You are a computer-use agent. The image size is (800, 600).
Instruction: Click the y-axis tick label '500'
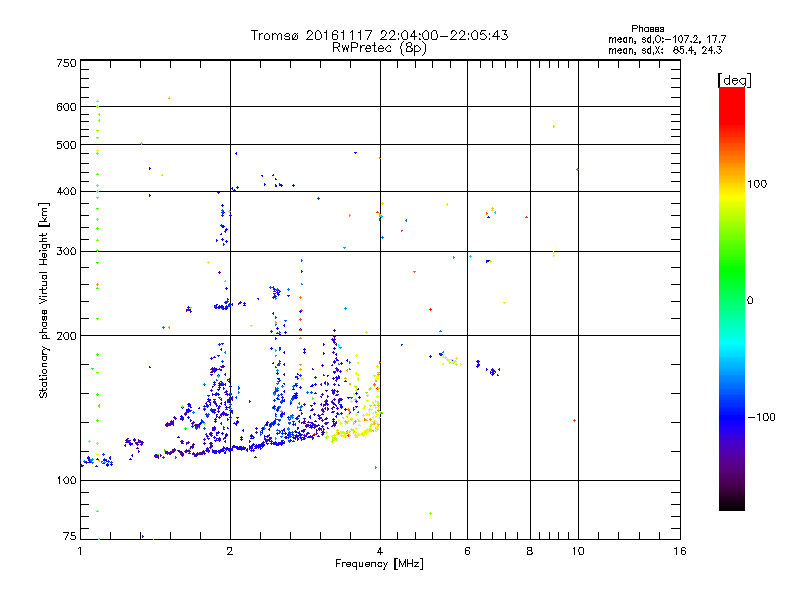click(x=66, y=145)
